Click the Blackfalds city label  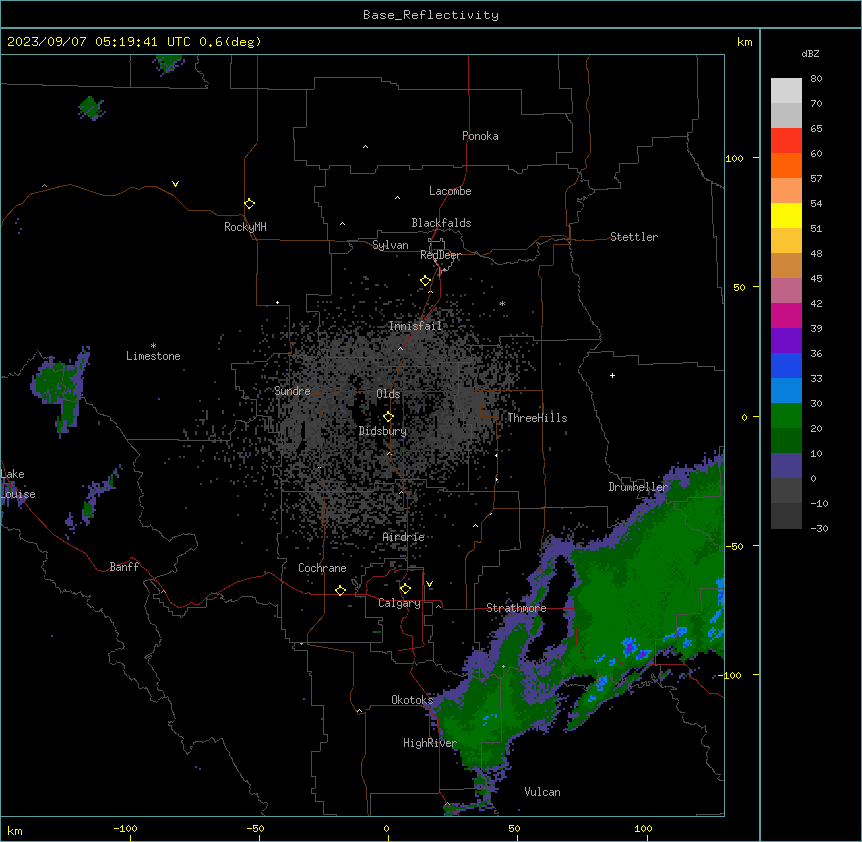click(x=441, y=223)
